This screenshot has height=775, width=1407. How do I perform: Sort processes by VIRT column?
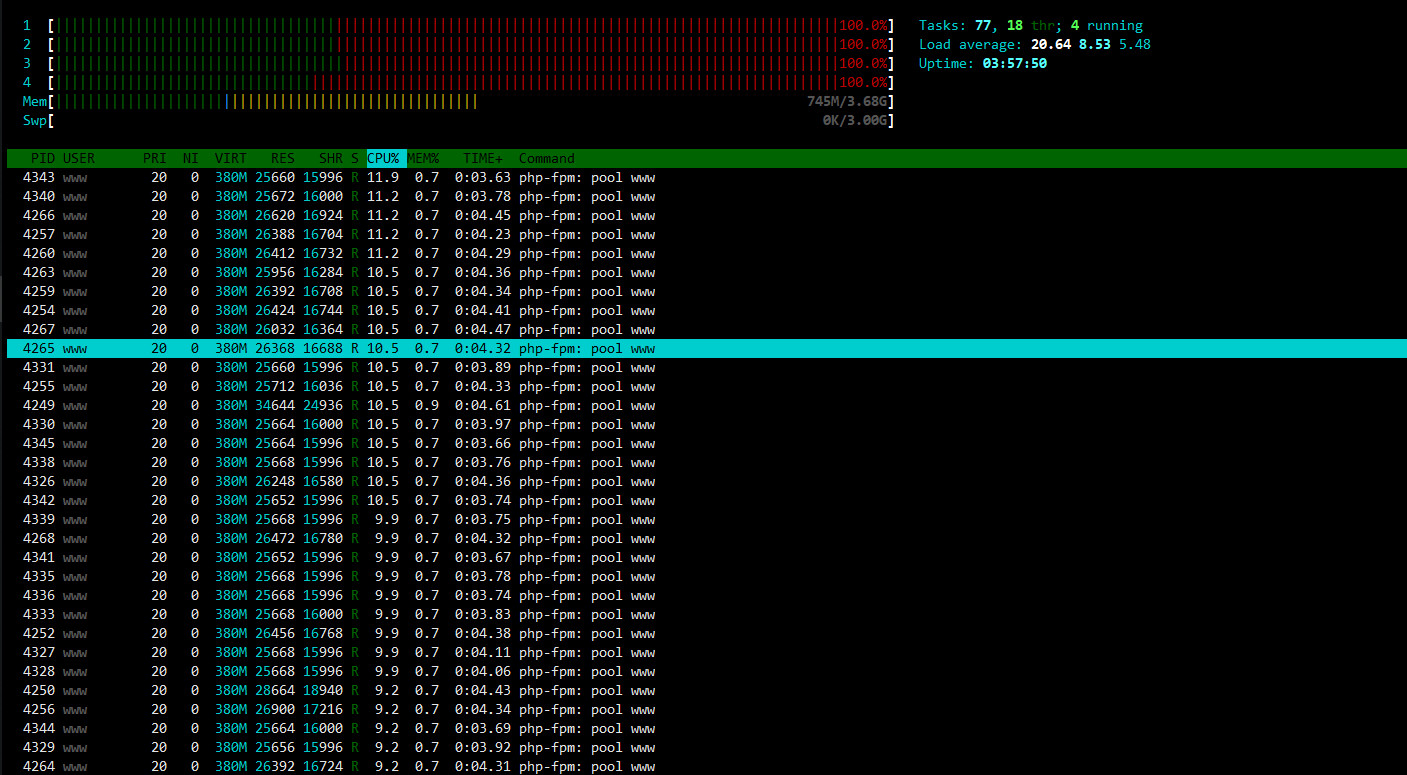click(231, 158)
